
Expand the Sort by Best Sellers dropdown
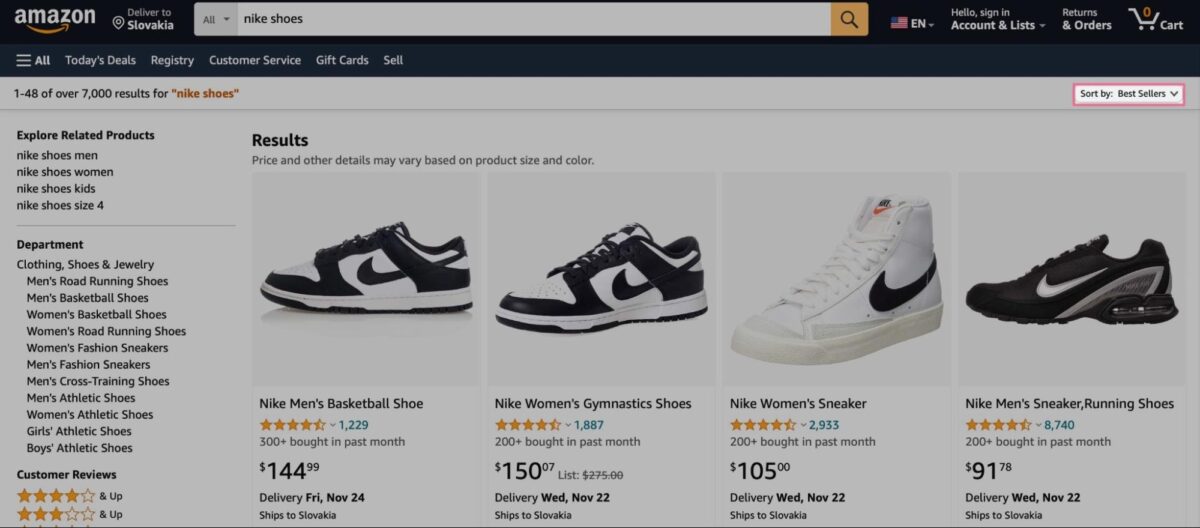(1129, 94)
